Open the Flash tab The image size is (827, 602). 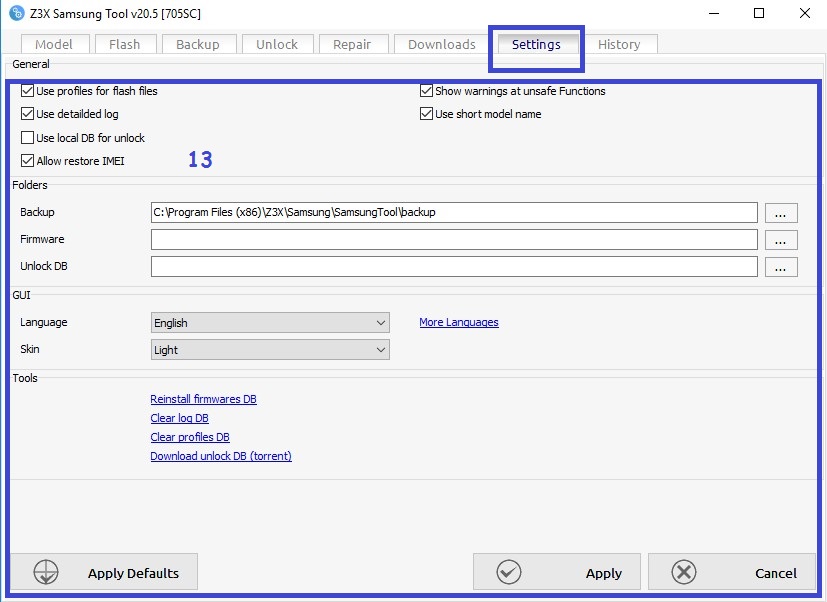coord(125,44)
